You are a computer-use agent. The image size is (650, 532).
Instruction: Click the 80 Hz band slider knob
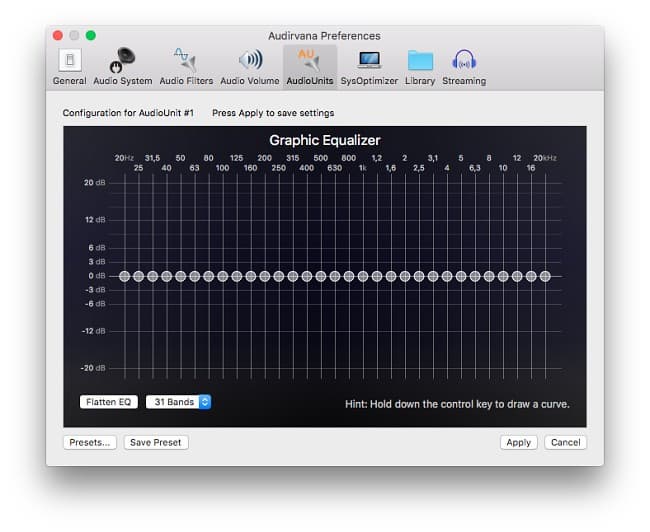[x=209, y=276]
